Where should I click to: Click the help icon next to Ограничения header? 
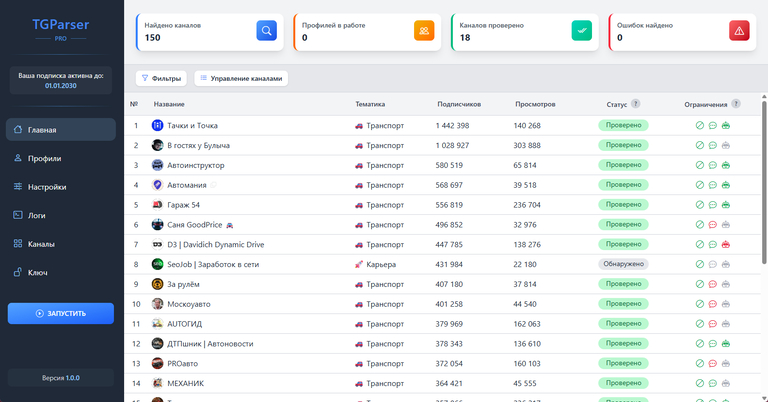coord(736,104)
